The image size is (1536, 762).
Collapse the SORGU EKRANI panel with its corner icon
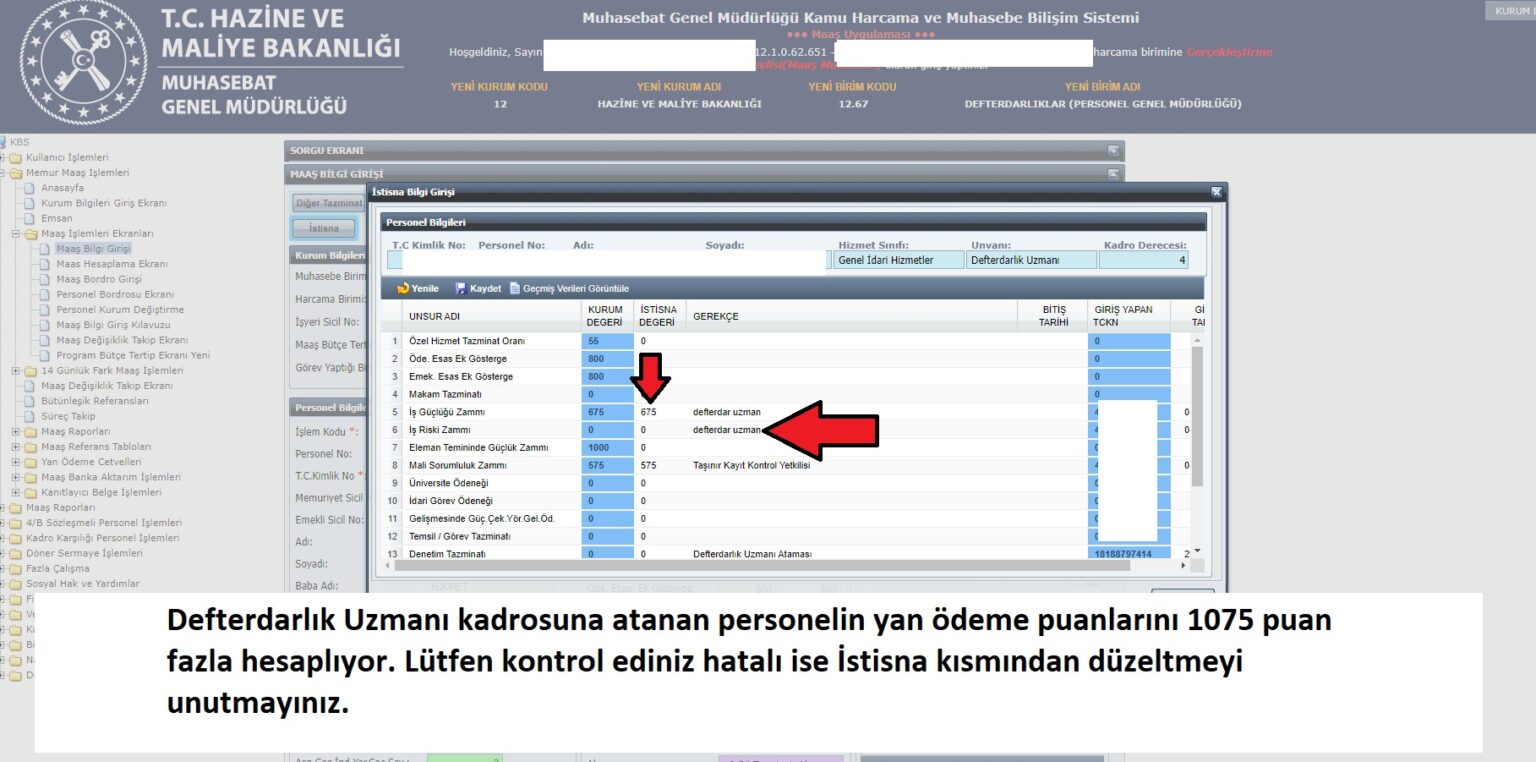pyautogui.click(x=1113, y=151)
